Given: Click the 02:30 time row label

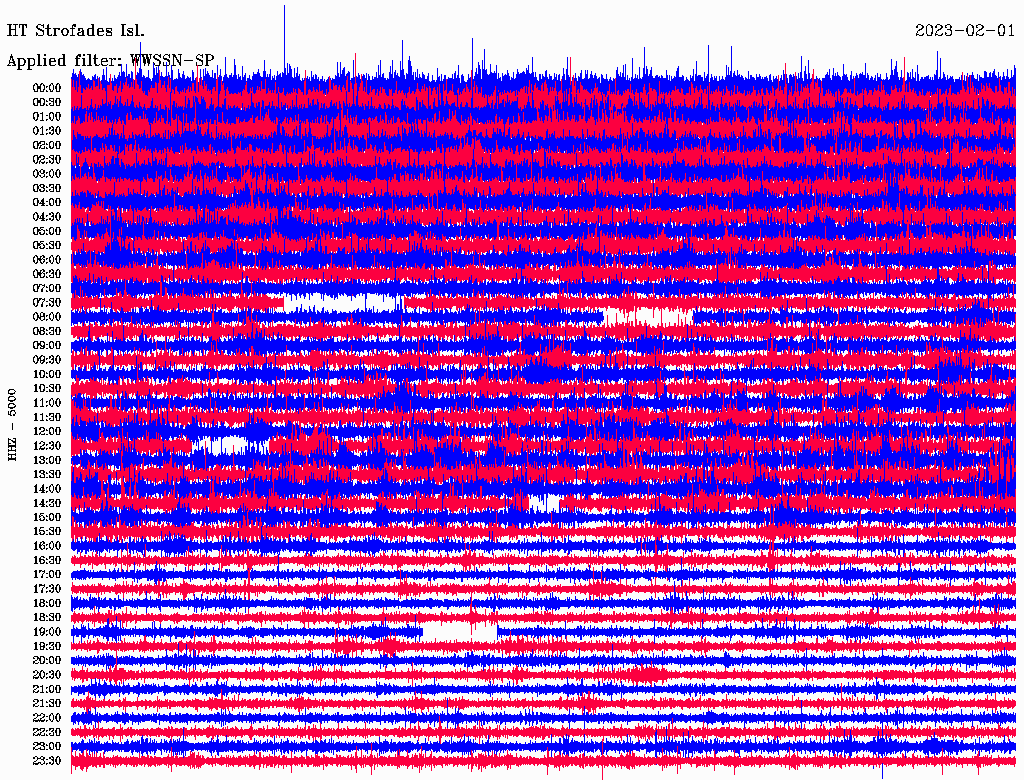Looking at the screenshot, I should [47, 159].
